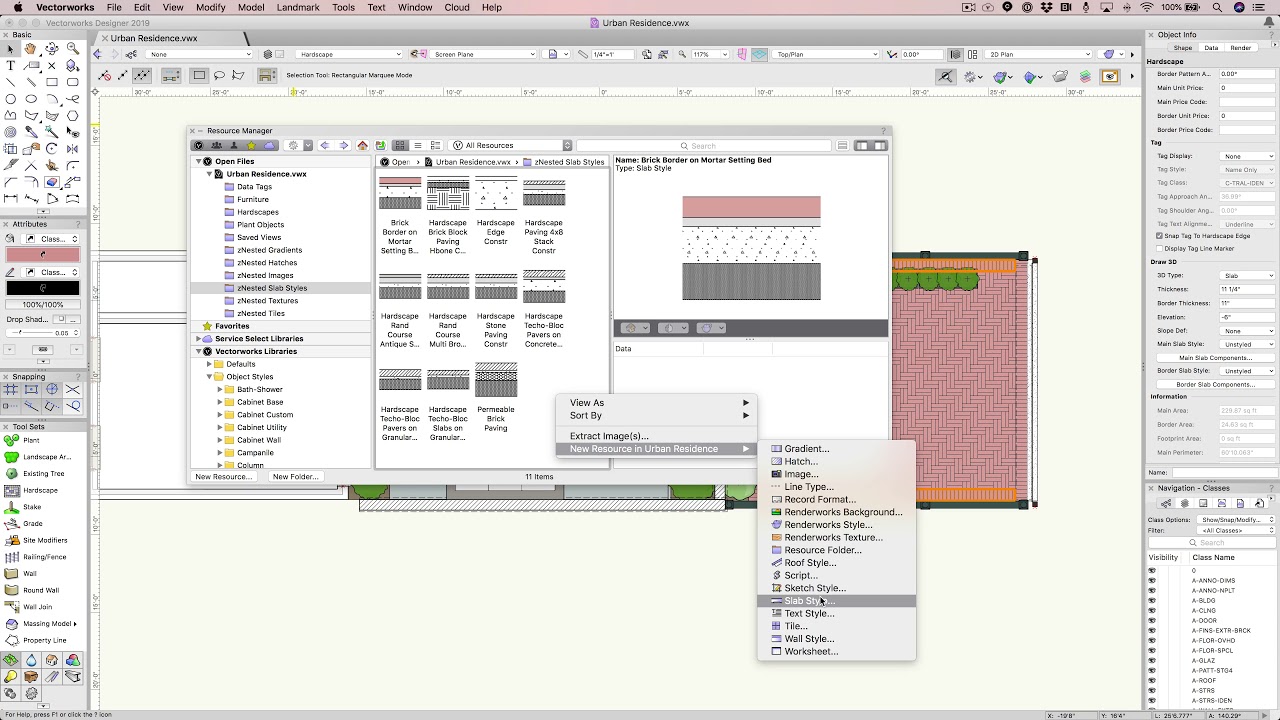Select Extract Image(s) from context menu
The width and height of the screenshot is (1280, 720).
655,436
